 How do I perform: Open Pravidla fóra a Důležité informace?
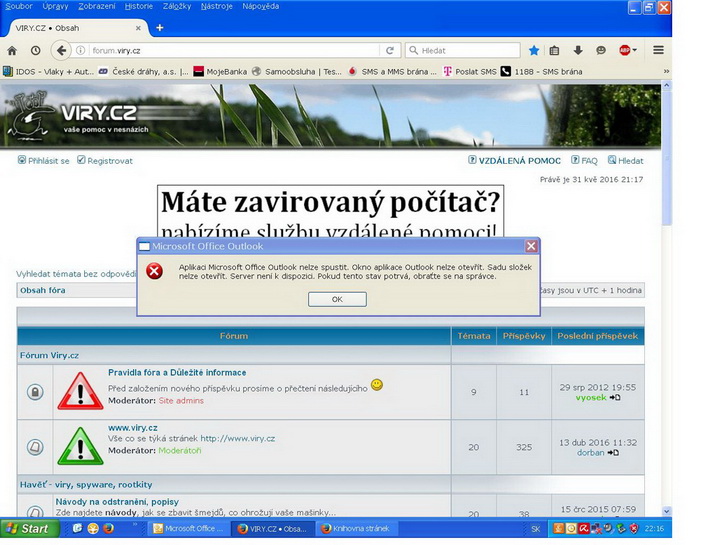click(177, 372)
